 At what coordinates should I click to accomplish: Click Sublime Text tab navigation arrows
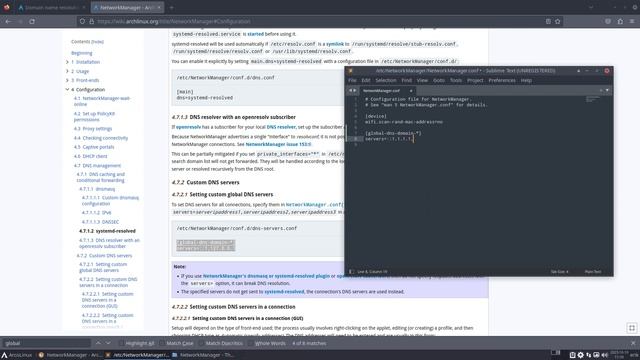click(x=352, y=90)
